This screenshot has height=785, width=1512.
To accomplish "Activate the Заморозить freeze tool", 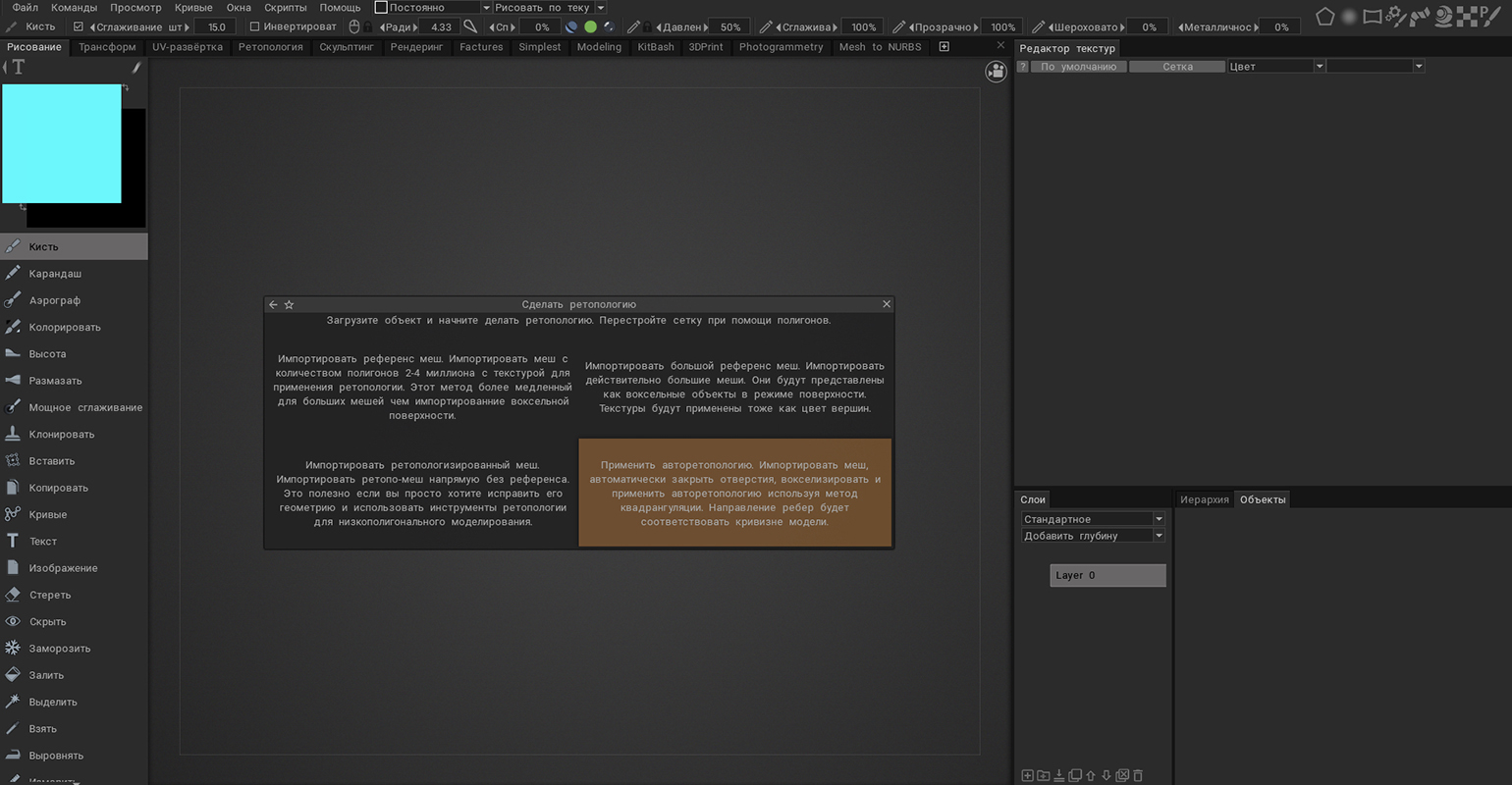I will coord(59,649).
